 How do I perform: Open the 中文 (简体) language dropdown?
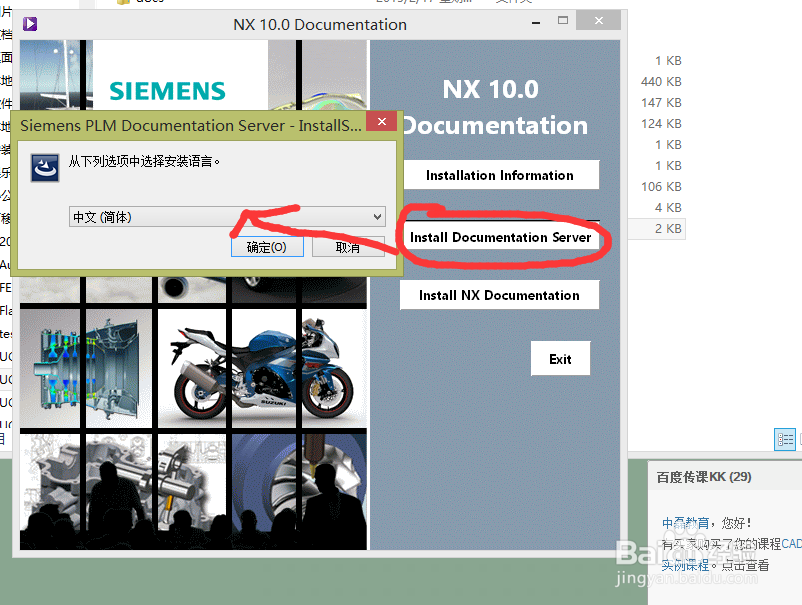[227, 217]
